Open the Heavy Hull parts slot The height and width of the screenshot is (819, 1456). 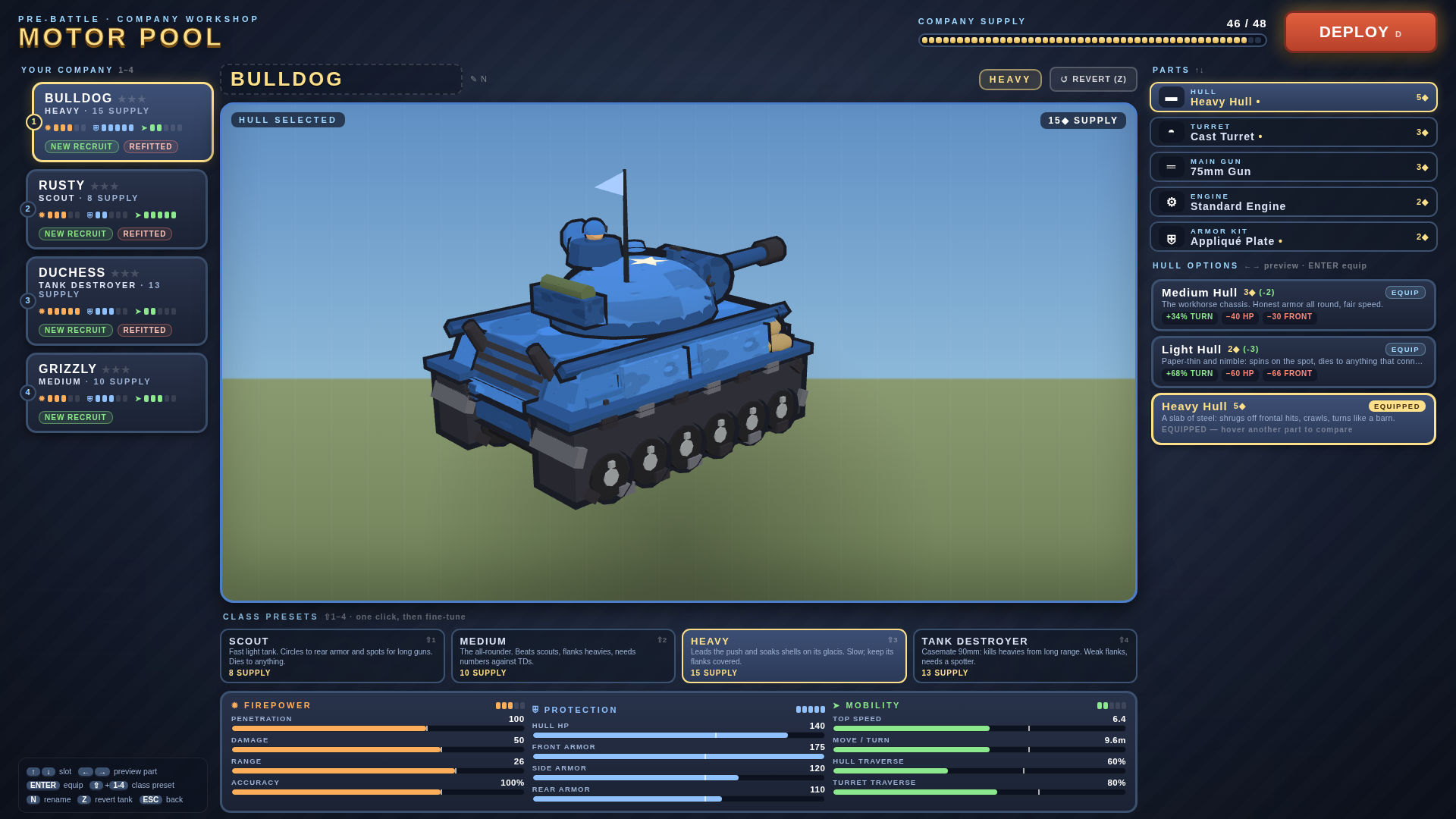coord(1294,97)
